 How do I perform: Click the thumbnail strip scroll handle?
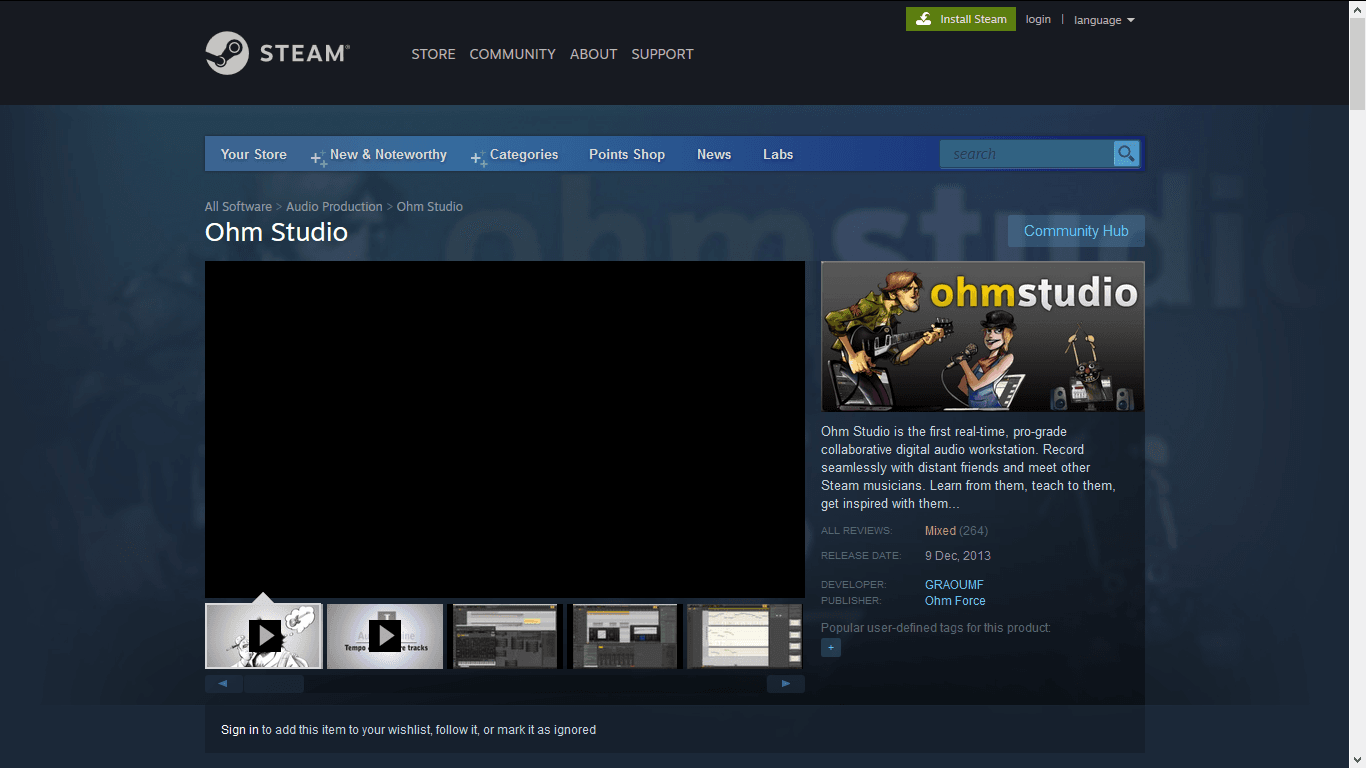coord(274,684)
